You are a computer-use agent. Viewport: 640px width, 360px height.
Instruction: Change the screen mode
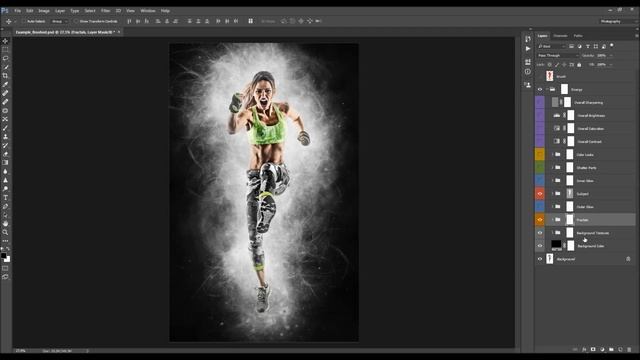point(5,277)
